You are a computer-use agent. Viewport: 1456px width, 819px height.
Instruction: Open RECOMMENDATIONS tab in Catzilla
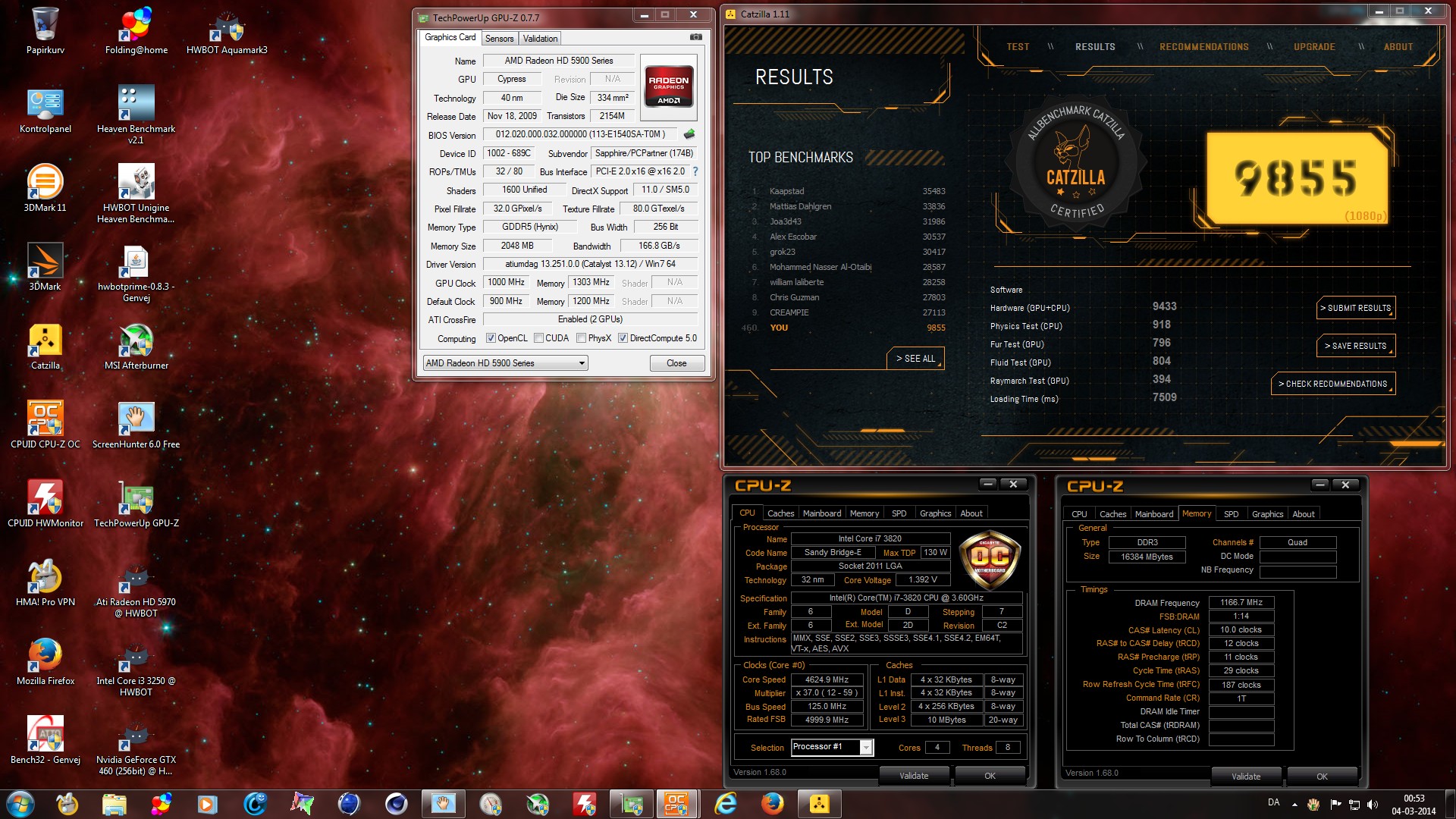click(1203, 47)
